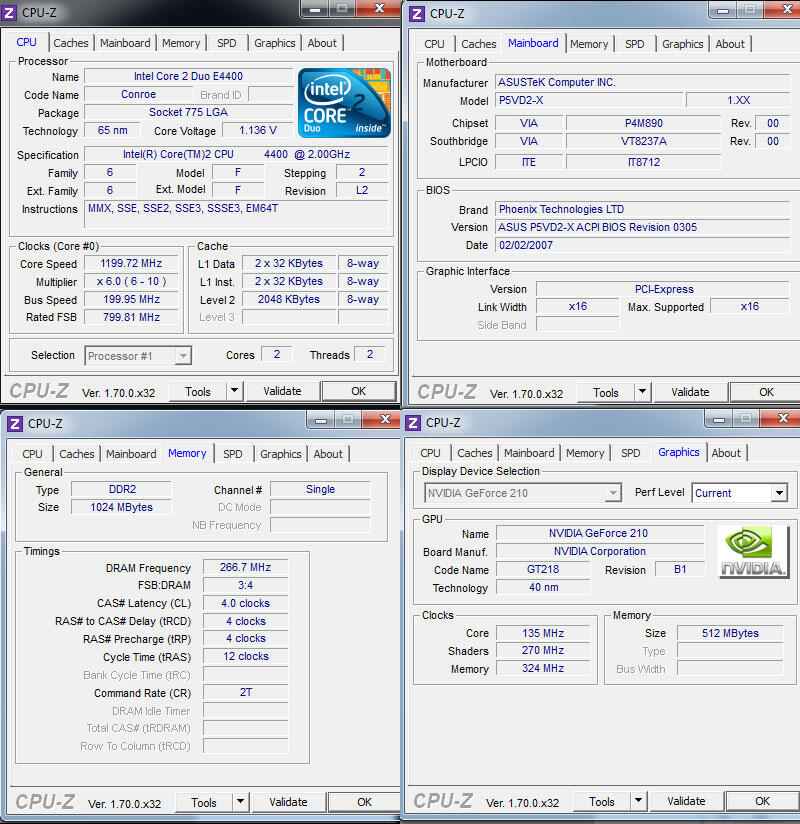This screenshot has width=800, height=824.
Task: Click the Intel Core 2 Duo E4400 name field
Action: (188, 76)
